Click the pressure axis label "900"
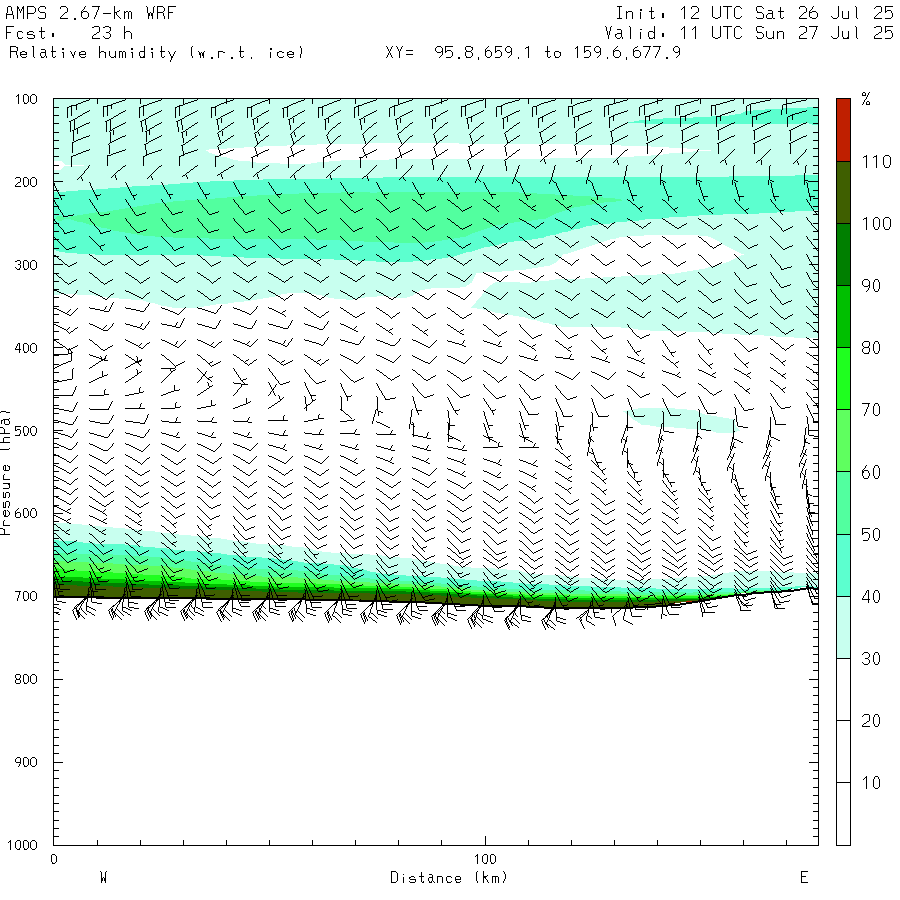The height and width of the screenshot is (900, 900). tap(26, 762)
